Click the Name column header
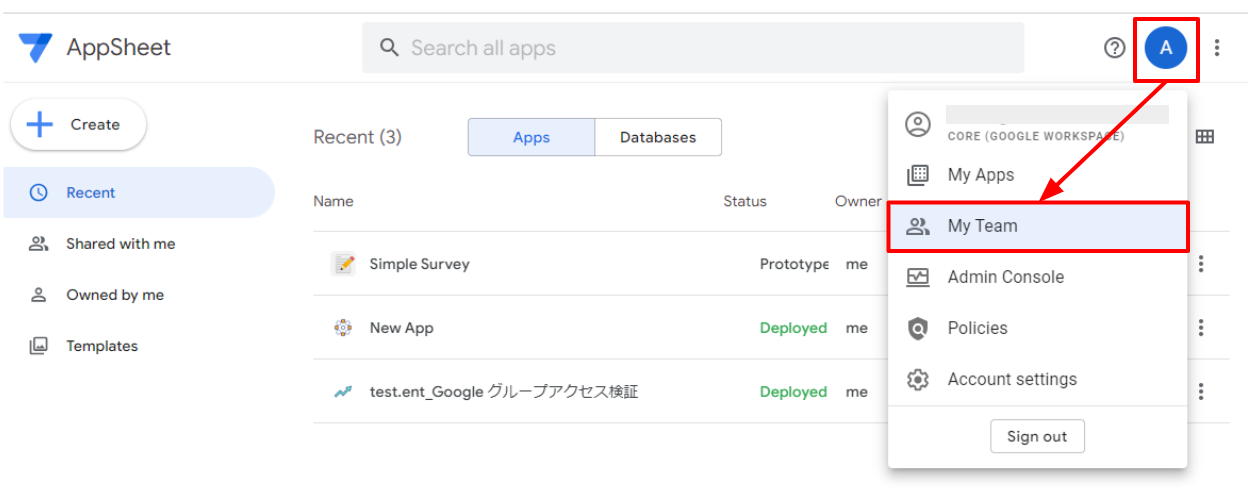 (333, 201)
